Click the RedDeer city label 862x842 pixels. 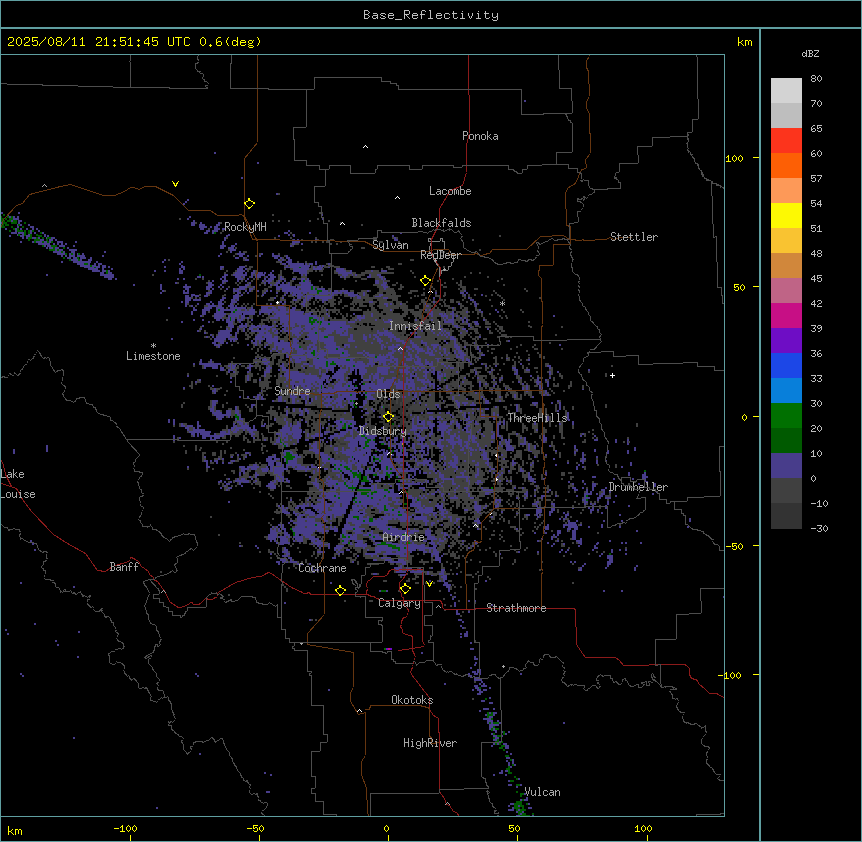440,255
